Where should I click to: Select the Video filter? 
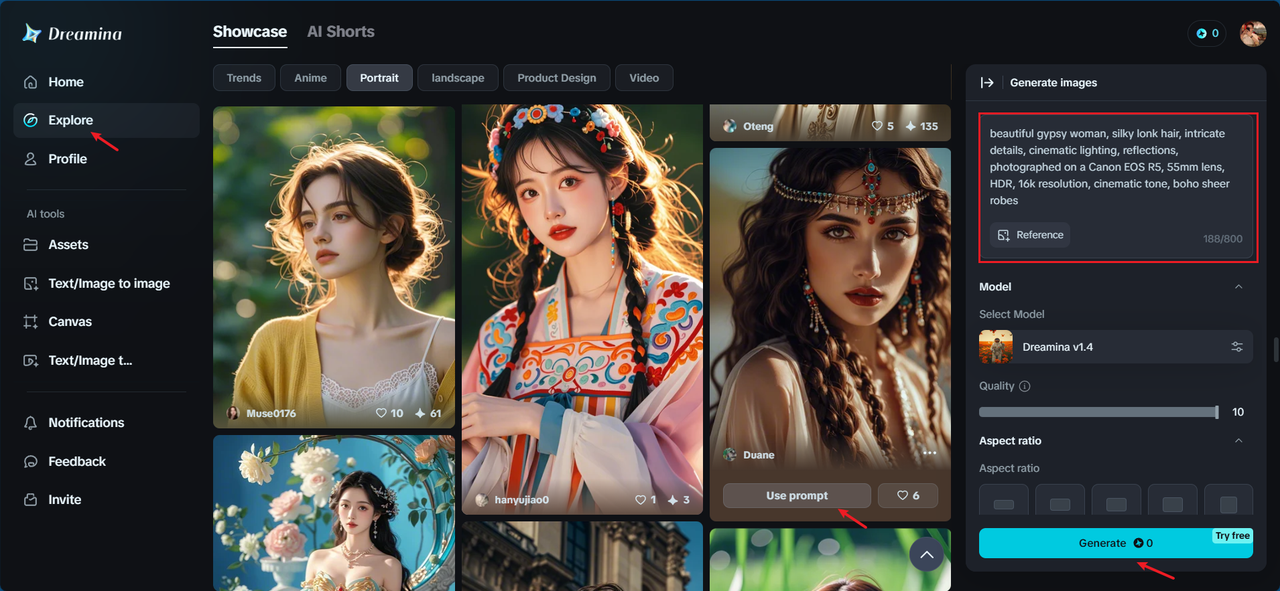644,78
